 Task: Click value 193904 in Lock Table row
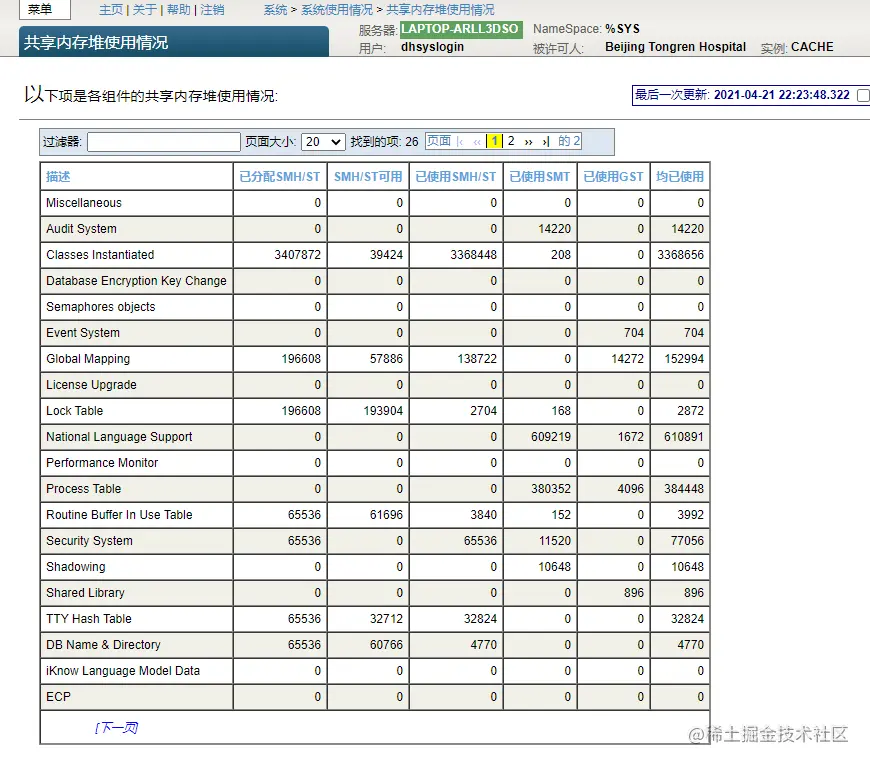[x=383, y=411]
